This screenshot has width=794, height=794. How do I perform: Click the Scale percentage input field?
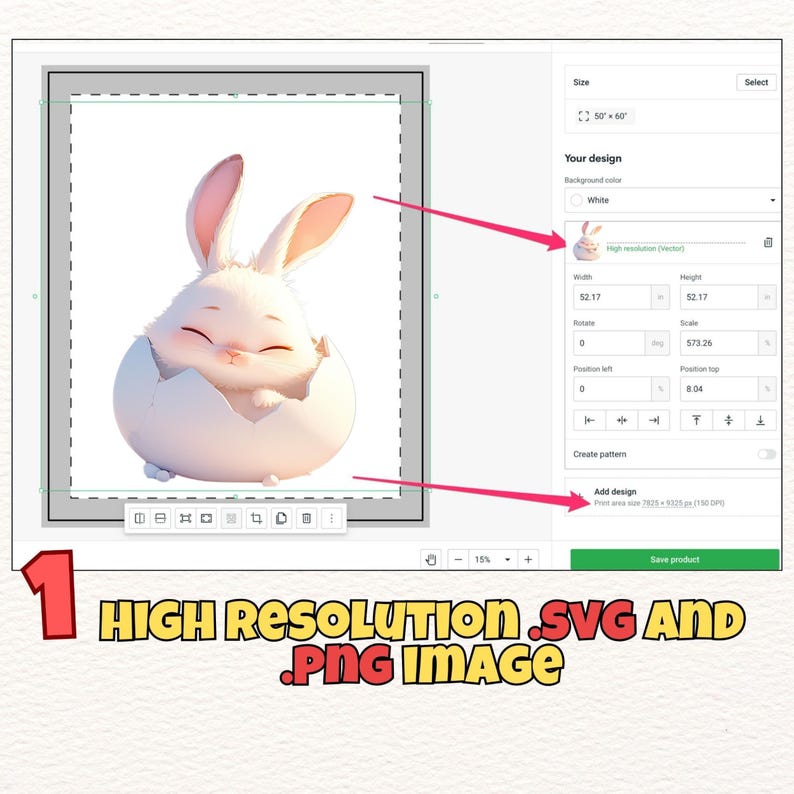click(x=719, y=343)
